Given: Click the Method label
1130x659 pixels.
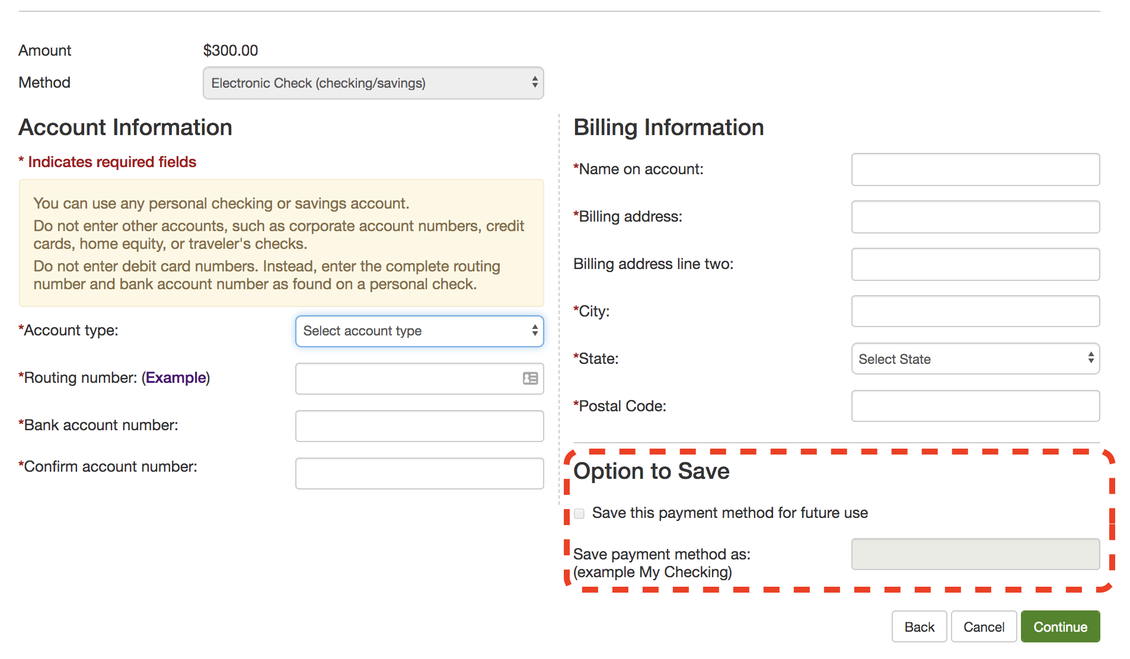Looking at the screenshot, I should [45, 82].
